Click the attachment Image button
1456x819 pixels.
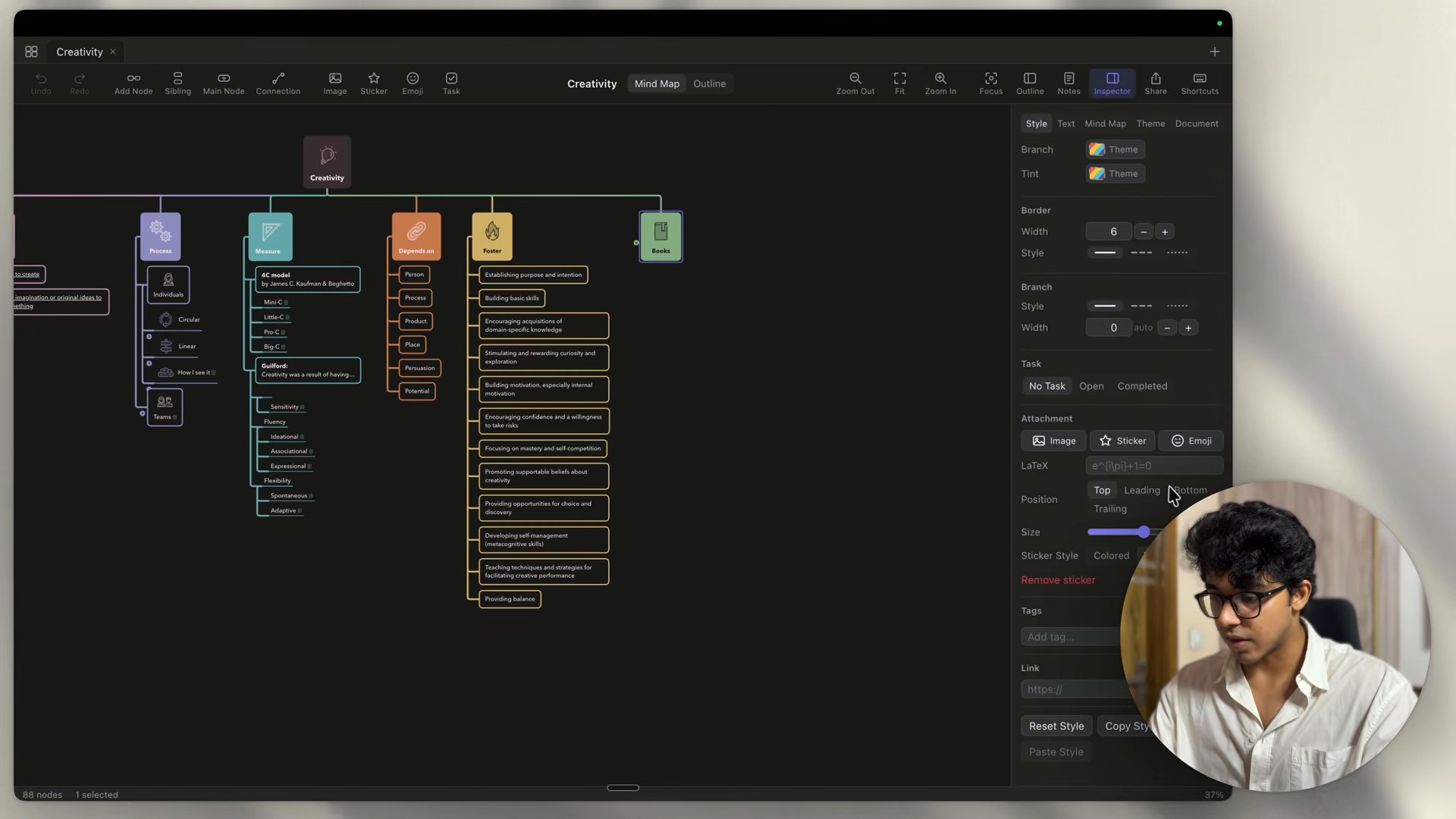coord(1053,441)
